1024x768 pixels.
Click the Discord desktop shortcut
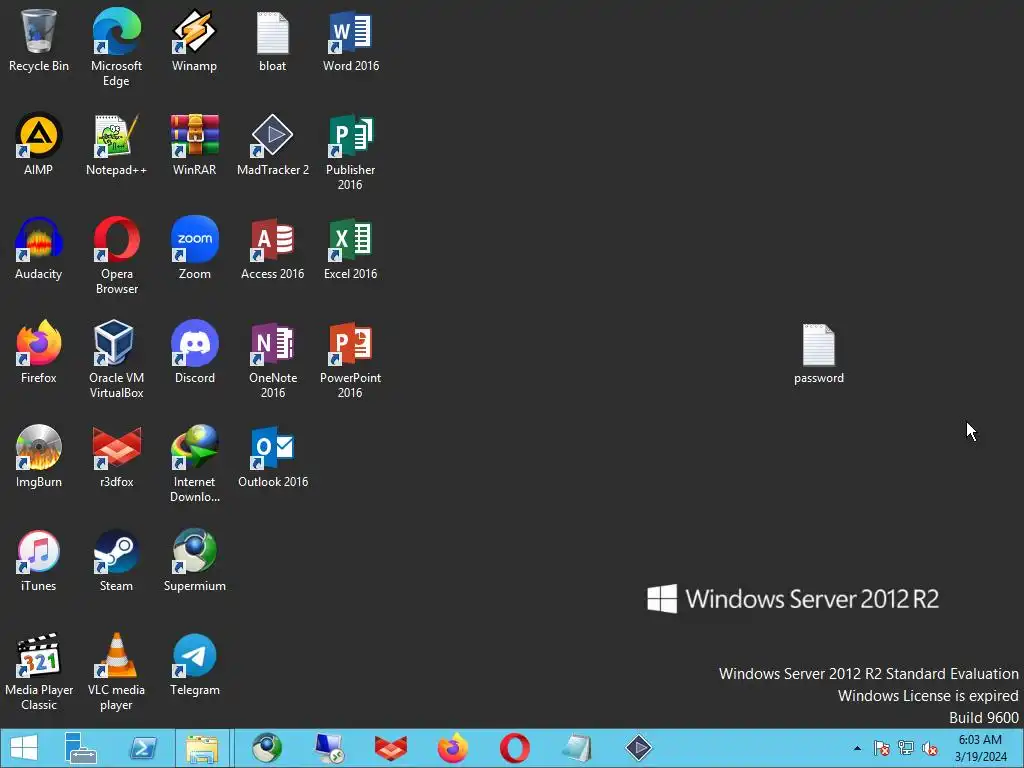[x=195, y=352]
